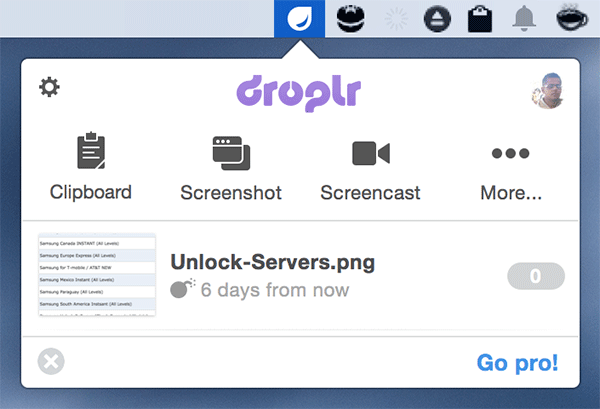Click the Clipboard upload icon
The height and width of the screenshot is (409, 600).
91,150
